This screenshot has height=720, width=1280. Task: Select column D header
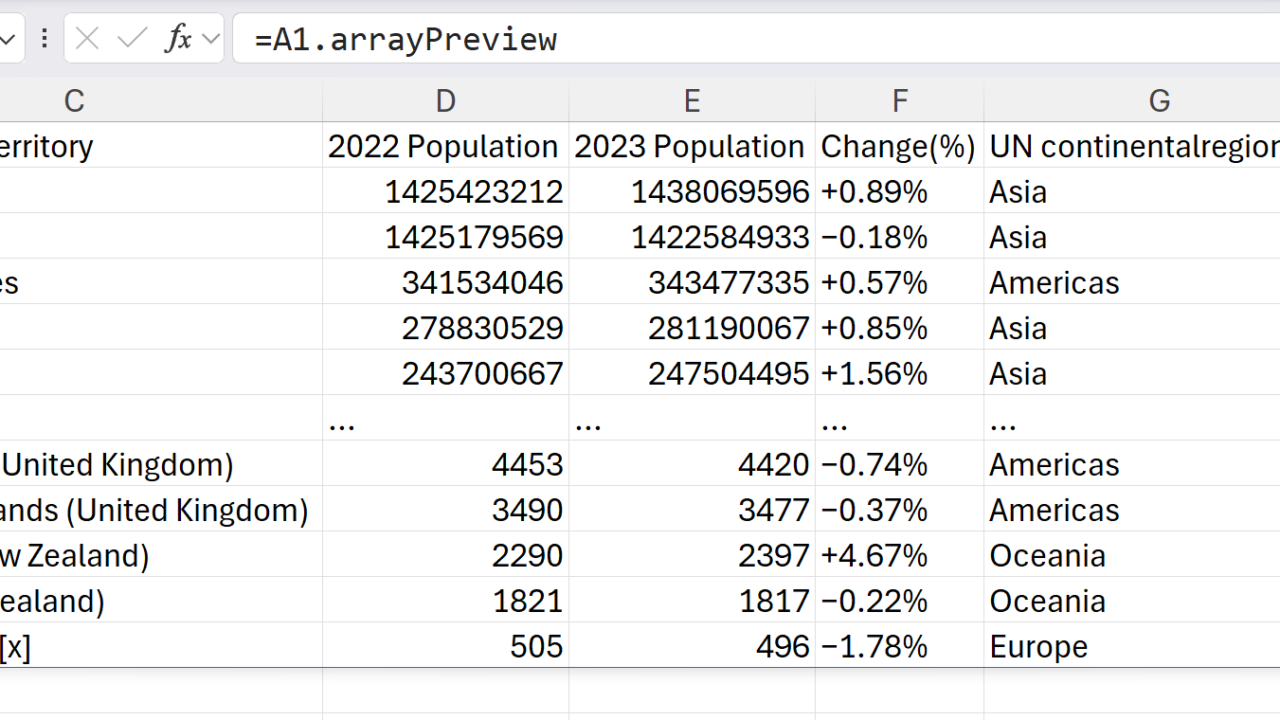446,101
